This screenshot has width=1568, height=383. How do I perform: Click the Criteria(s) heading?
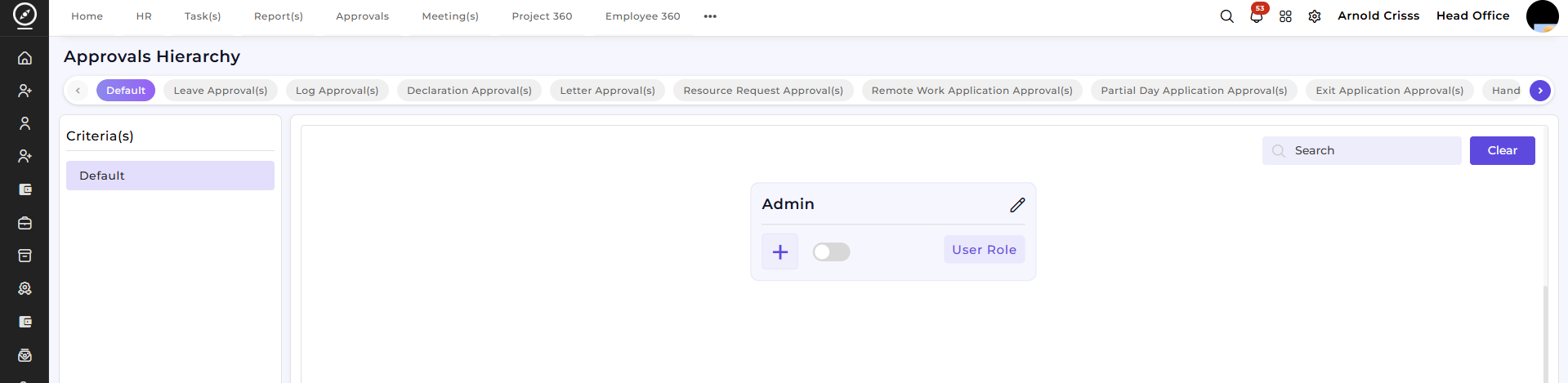coord(100,136)
